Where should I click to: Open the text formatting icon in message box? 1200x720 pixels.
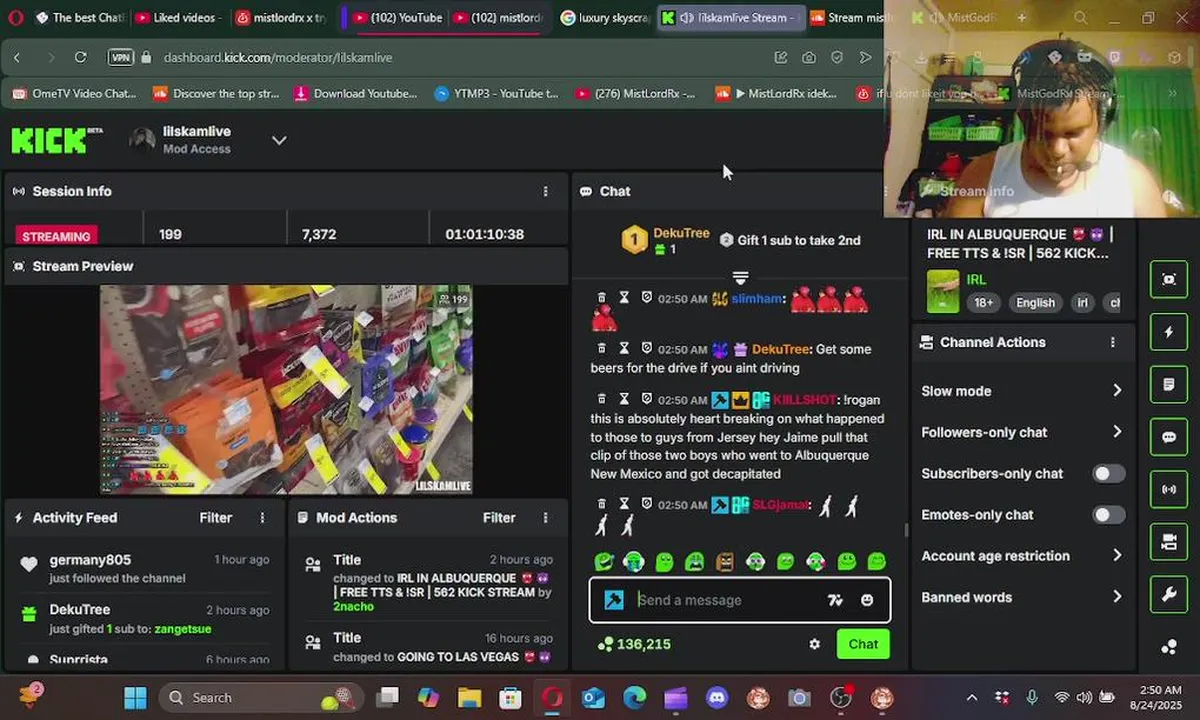click(835, 600)
